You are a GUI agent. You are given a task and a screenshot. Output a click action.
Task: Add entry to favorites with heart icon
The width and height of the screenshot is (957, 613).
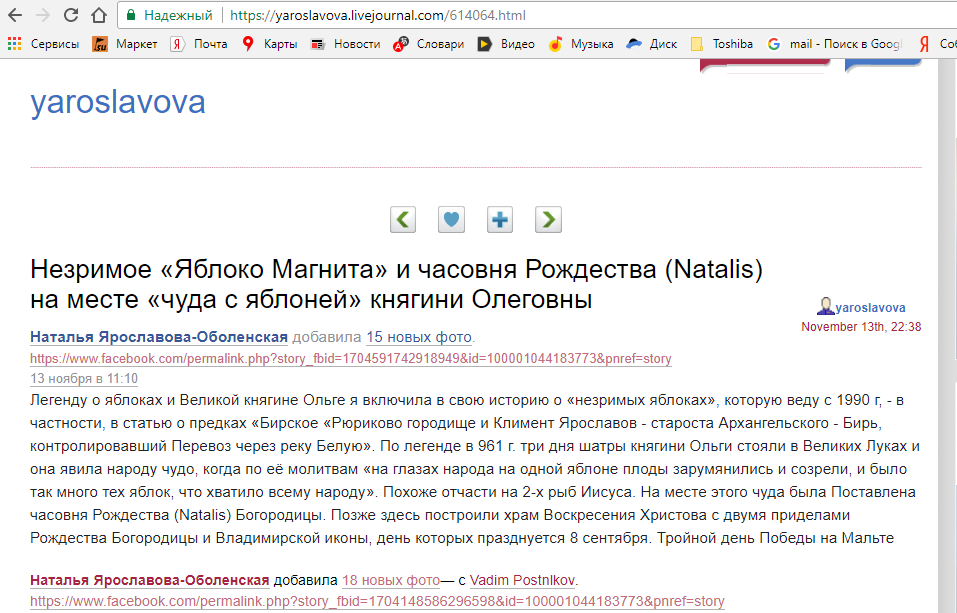[452, 219]
